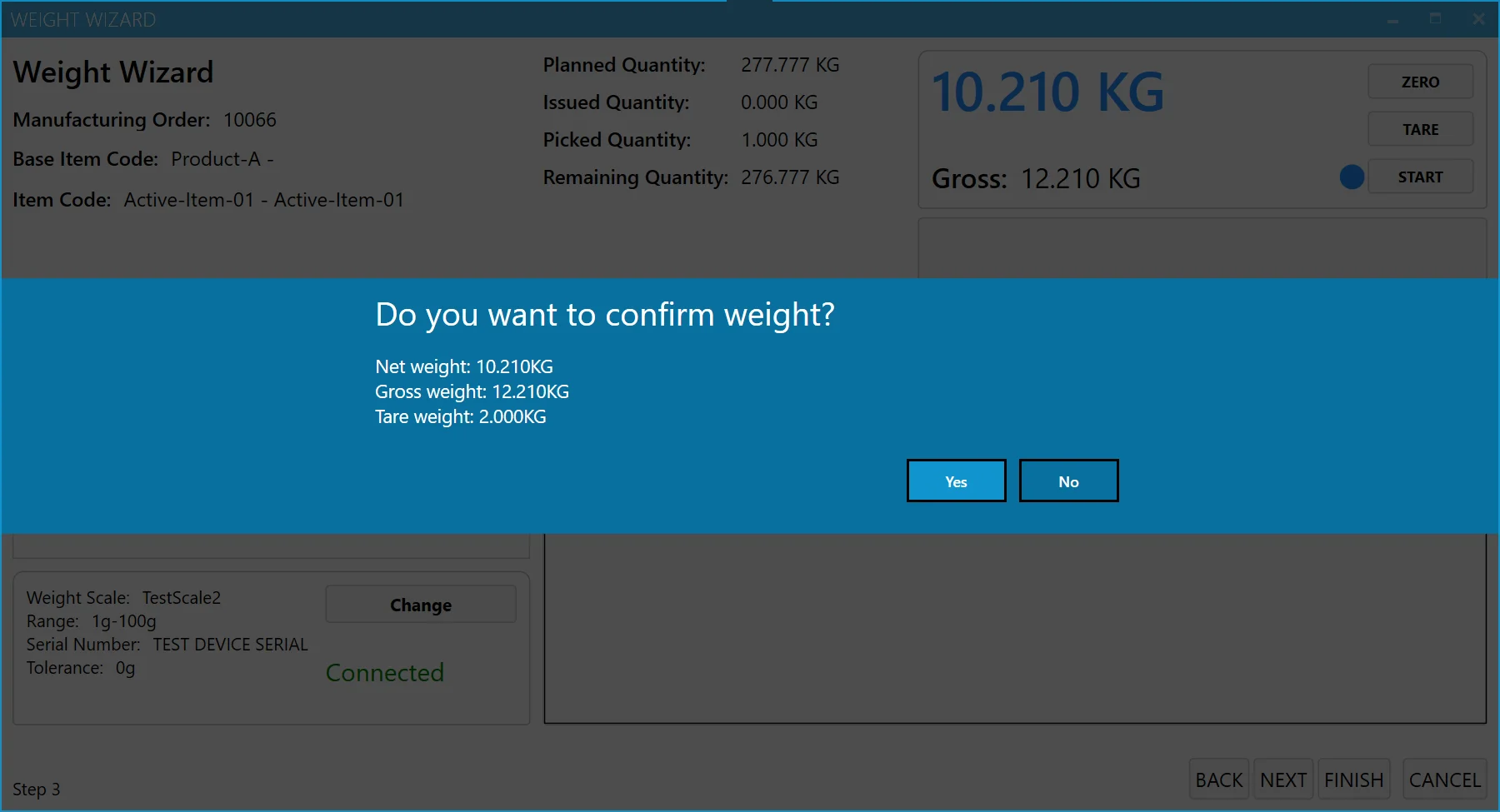Click CANCEL to exit Weight Wizard
1500x812 pixels.
(1444, 780)
